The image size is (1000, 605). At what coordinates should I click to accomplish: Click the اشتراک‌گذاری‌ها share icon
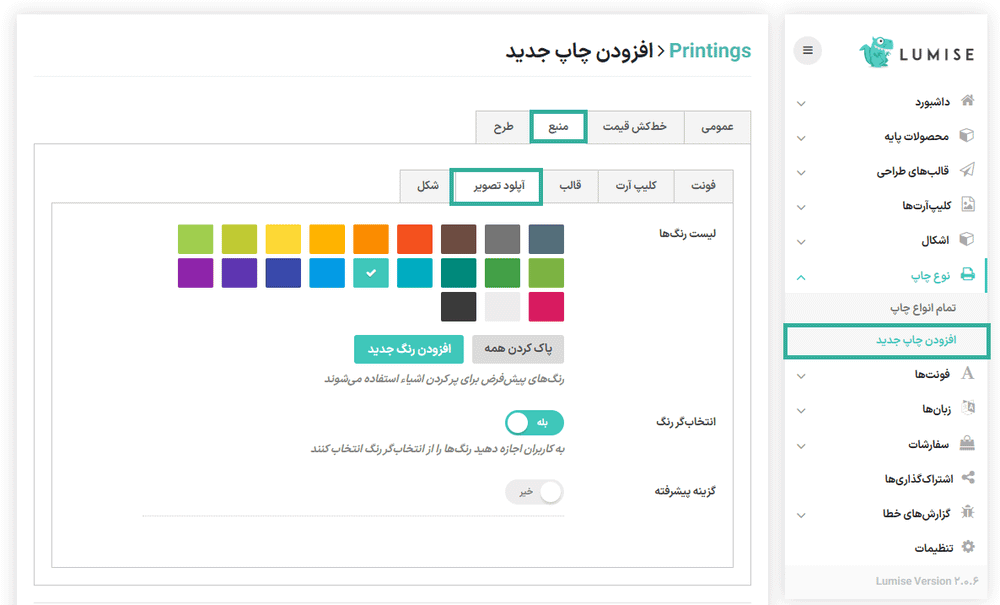coord(967,478)
